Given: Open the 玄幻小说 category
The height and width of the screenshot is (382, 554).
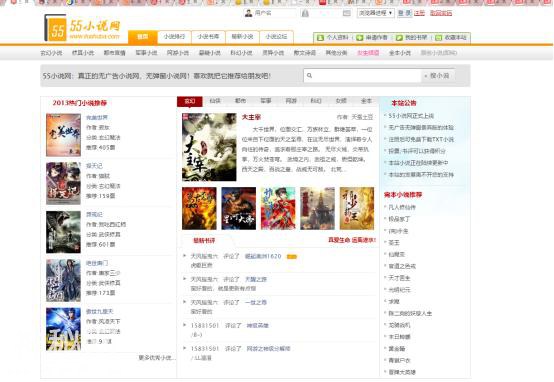Looking at the screenshot, I should pyautogui.click(x=51, y=53).
